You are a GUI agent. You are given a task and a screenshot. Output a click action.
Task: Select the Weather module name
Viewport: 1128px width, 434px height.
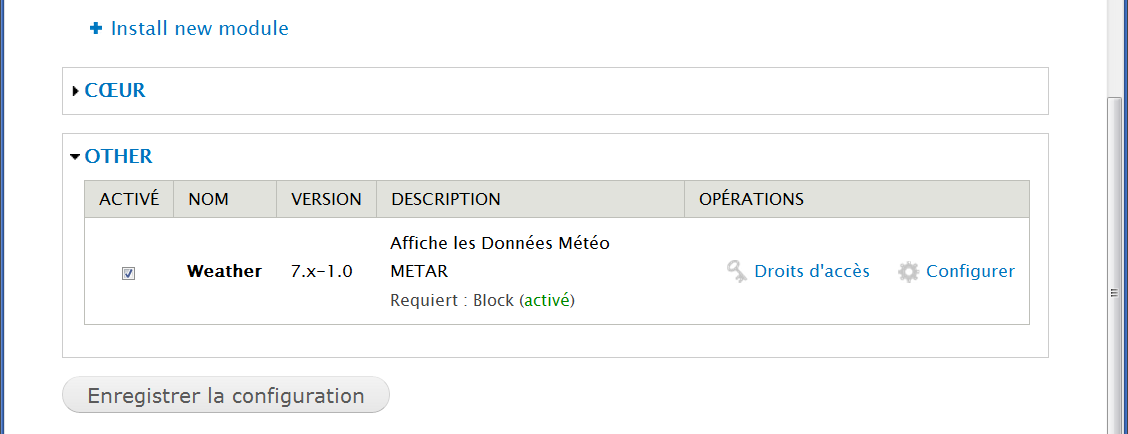pos(224,271)
